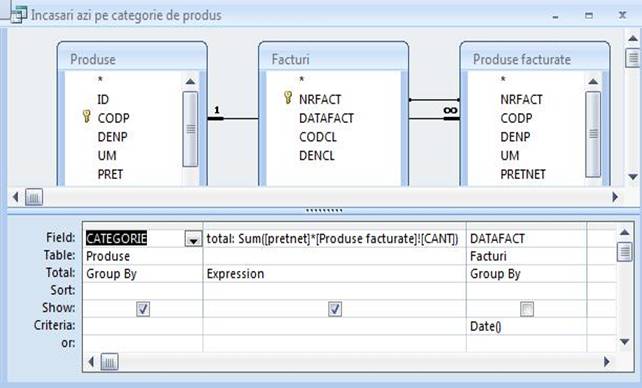This screenshot has width=642, height=388.
Task: Click the query window icon beside the title
Action: coord(18,15)
